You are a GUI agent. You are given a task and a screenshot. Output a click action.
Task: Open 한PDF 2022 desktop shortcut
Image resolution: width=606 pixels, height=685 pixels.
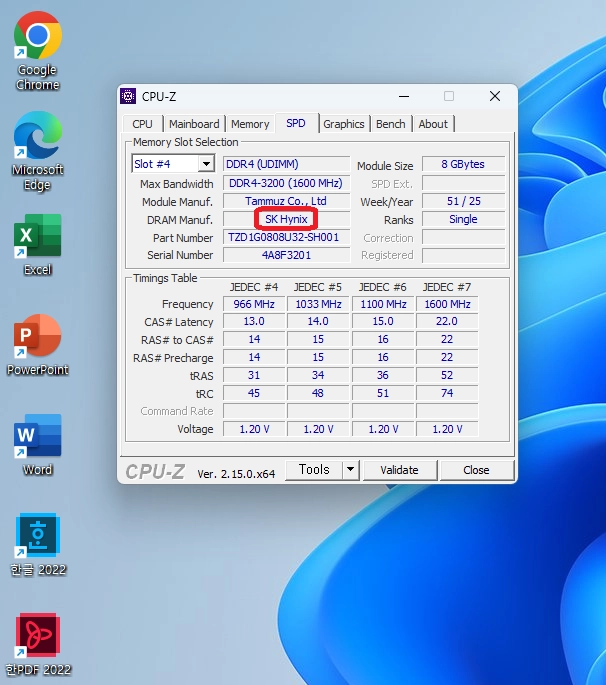click(x=38, y=645)
